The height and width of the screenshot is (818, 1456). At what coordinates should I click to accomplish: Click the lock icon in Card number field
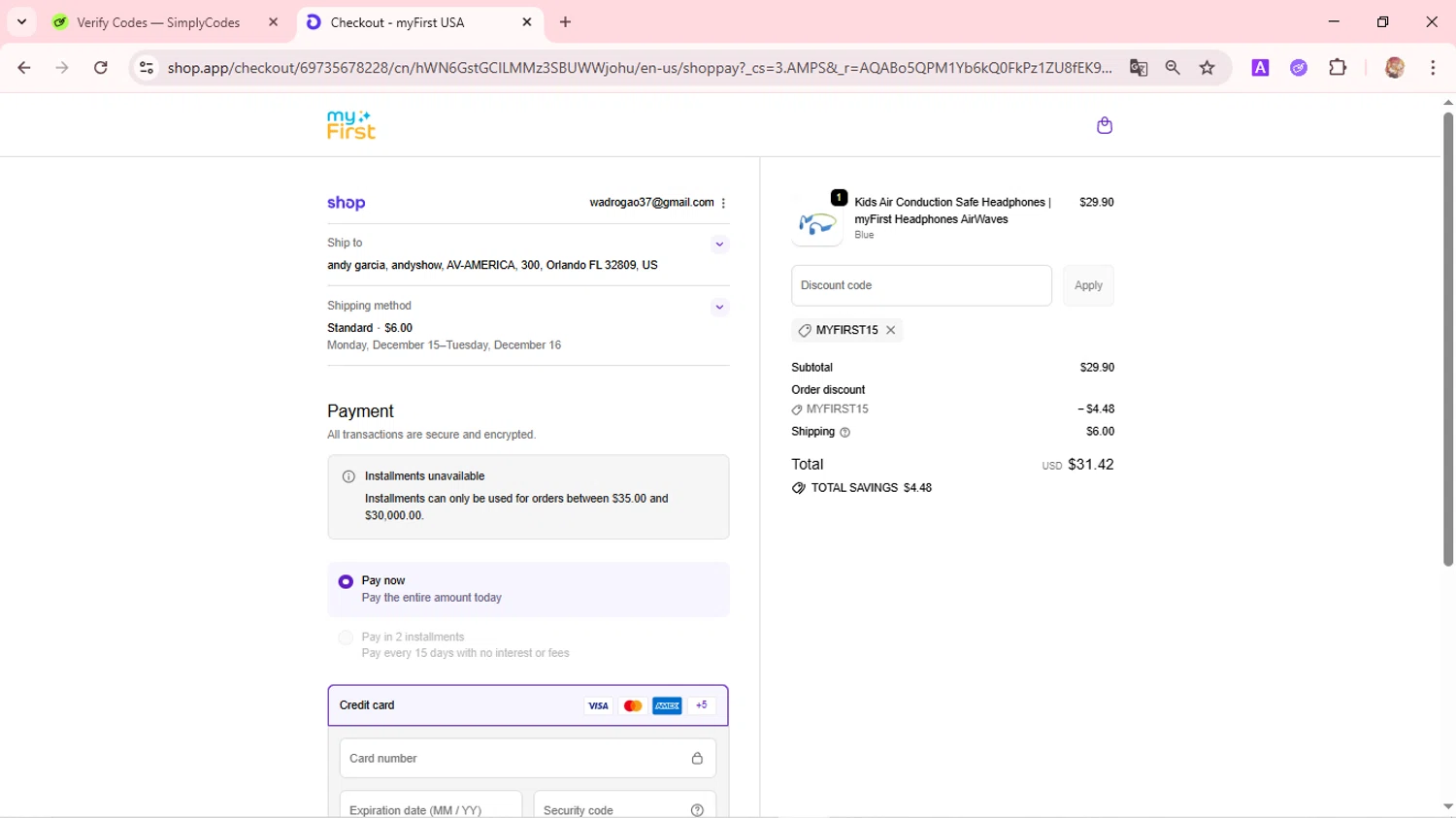[x=697, y=758]
